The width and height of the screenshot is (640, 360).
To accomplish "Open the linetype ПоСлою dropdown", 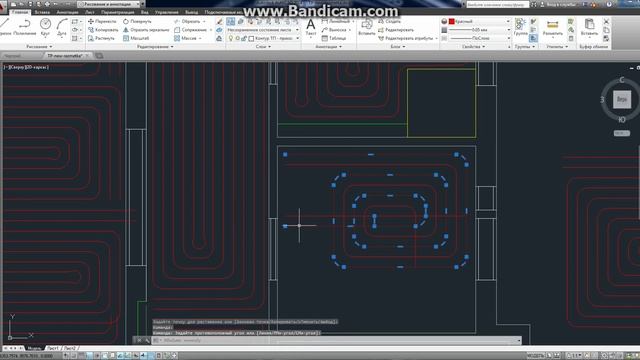I will tap(479, 38).
